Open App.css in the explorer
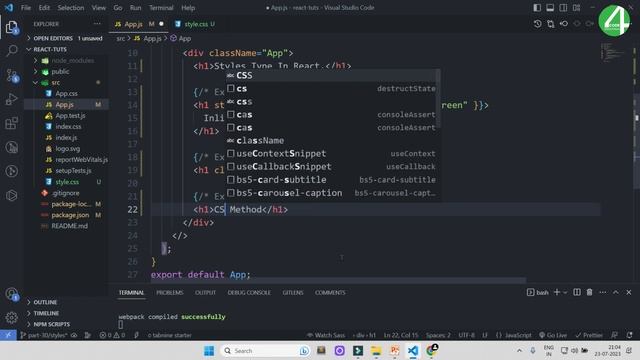Image resolution: width=640 pixels, height=360 pixels. coord(67,93)
